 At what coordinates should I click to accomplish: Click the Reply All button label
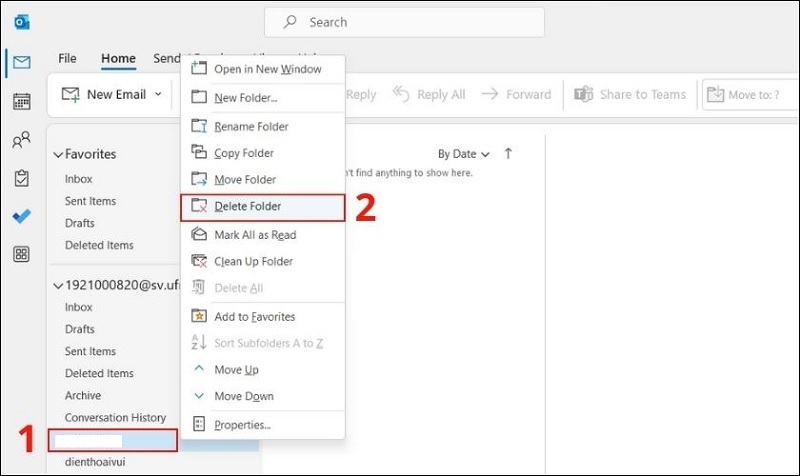(441, 94)
